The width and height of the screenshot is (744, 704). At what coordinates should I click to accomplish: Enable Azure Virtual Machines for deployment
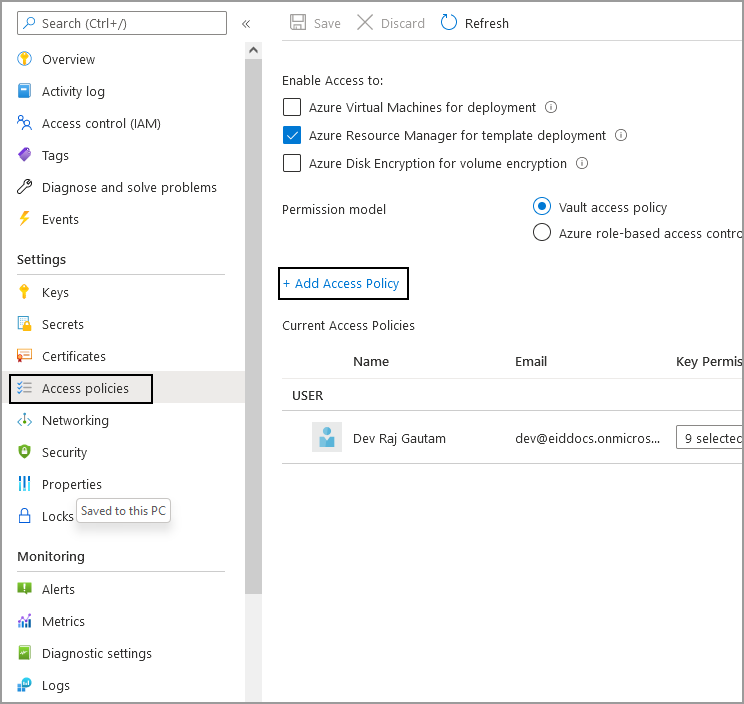292,108
